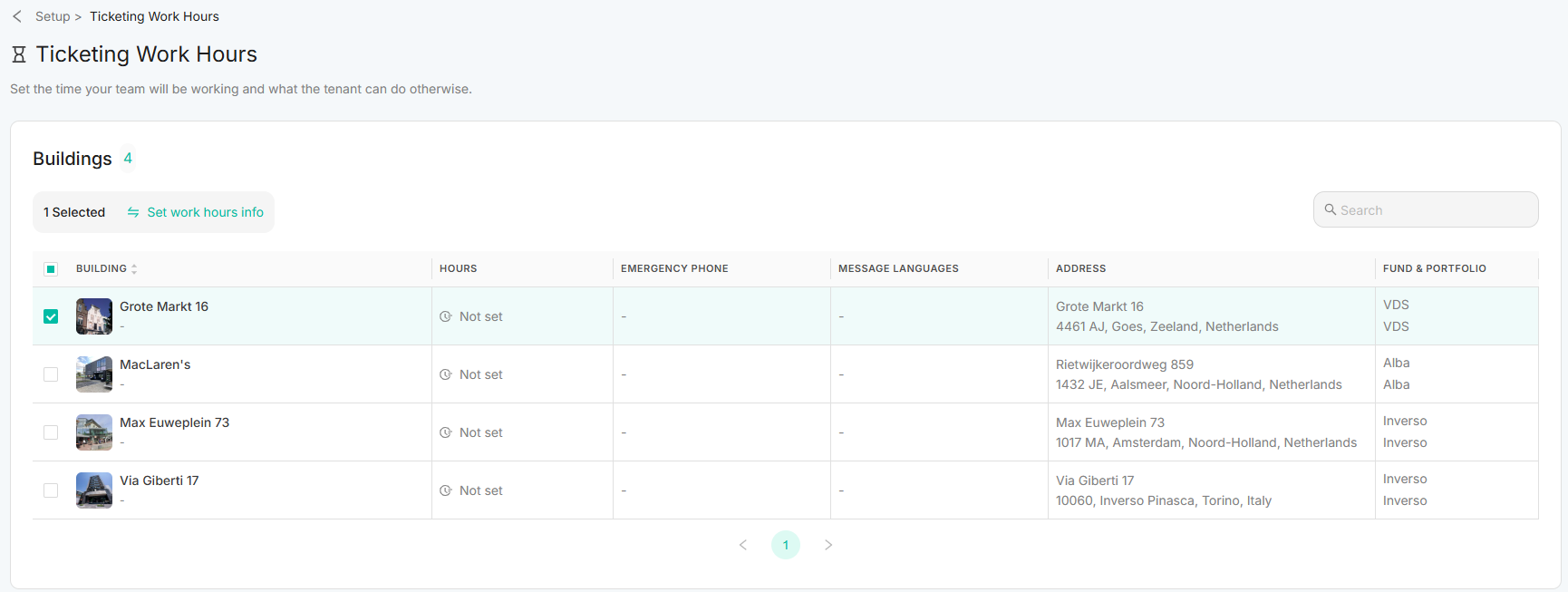The height and width of the screenshot is (592, 1568).
Task: Click the Set work hours swap icon
Action: 133,212
